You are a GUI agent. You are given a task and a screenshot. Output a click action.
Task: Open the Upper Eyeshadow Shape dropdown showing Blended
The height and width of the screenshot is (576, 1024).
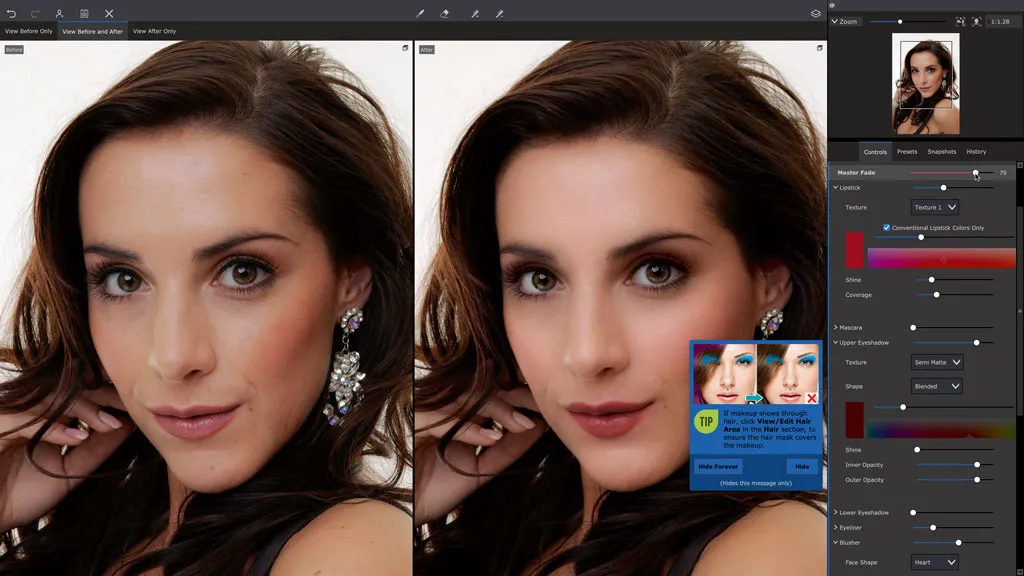pos(935,385)
